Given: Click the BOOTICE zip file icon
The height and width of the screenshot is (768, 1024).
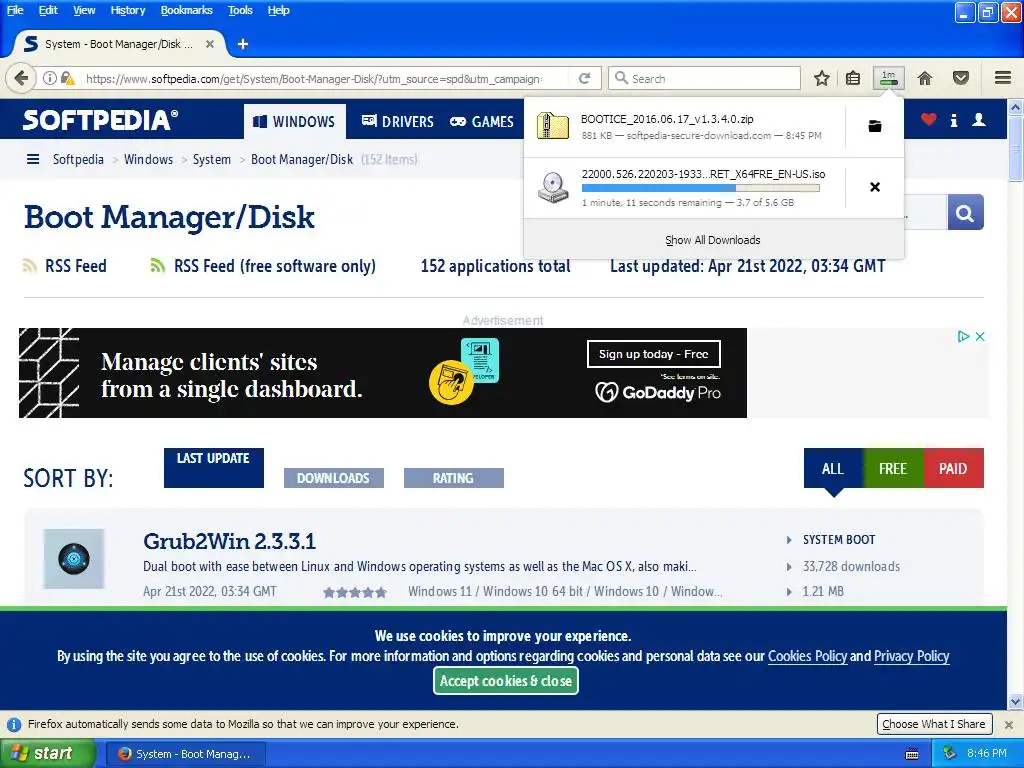Looking at the screenshot, I should coord(552,126).
